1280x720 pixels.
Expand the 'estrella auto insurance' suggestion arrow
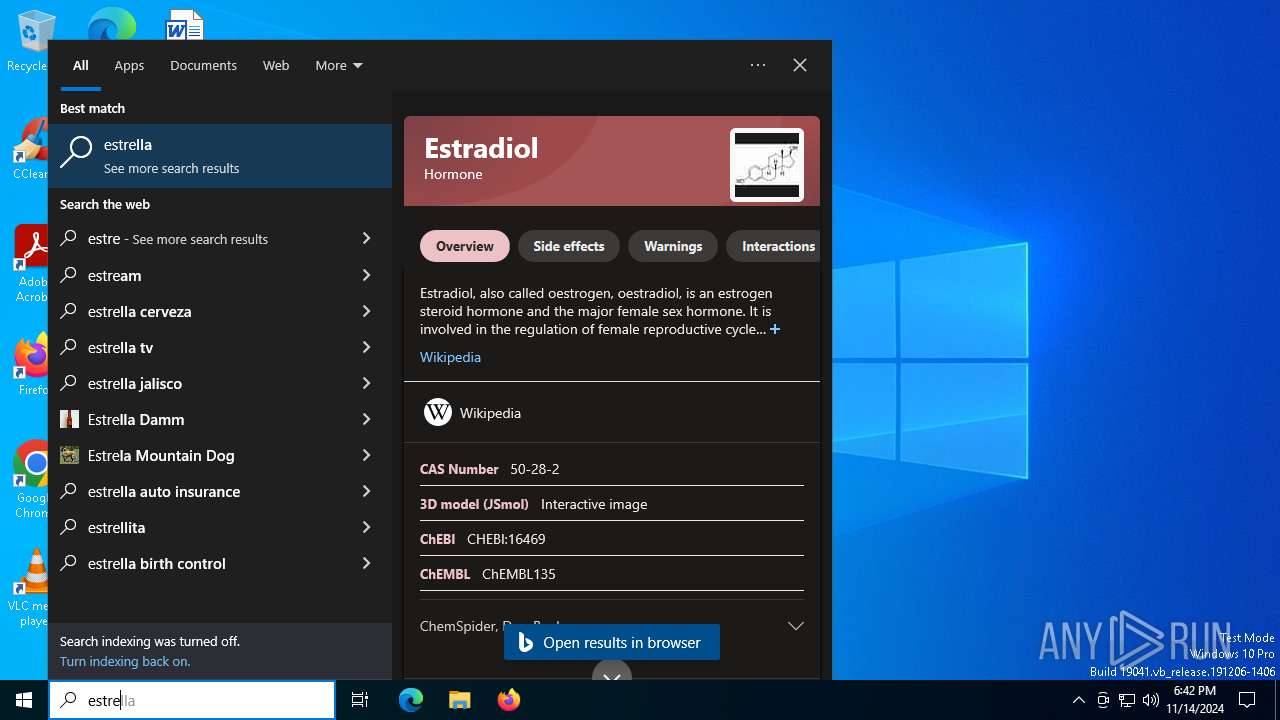(366, 491)
